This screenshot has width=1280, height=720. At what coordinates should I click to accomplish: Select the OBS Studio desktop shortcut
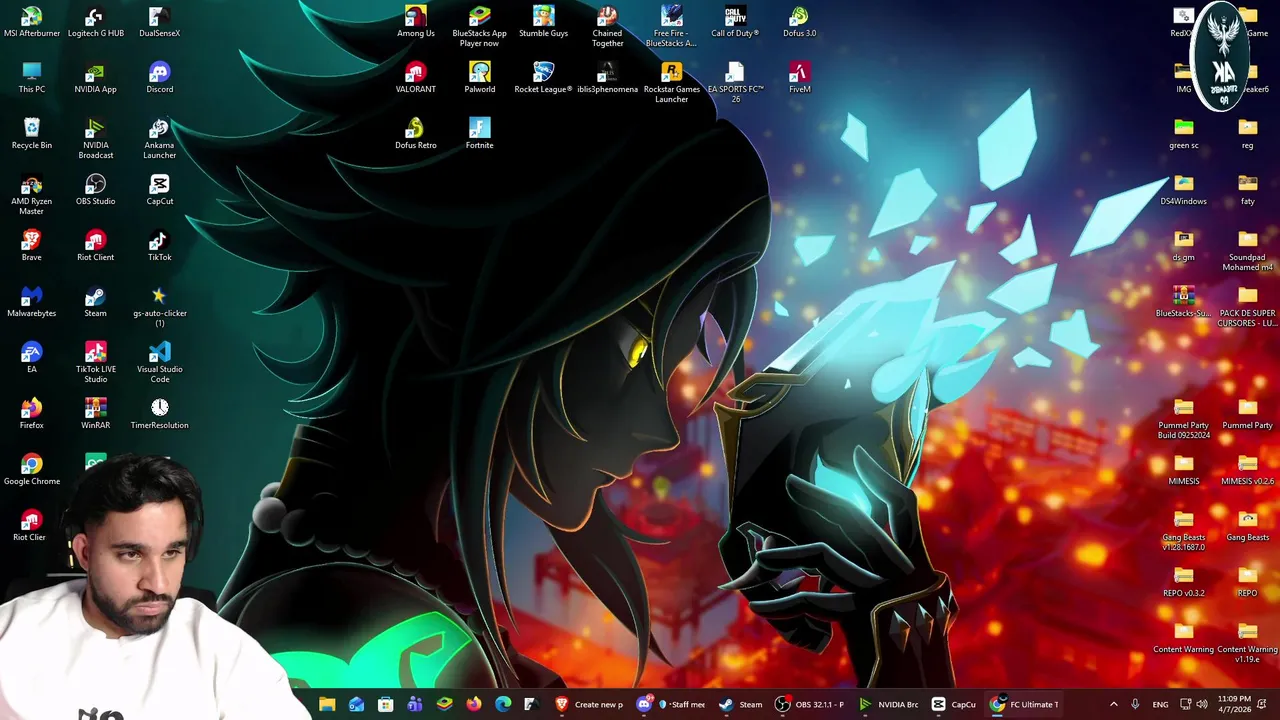click(x=96, y=190)
